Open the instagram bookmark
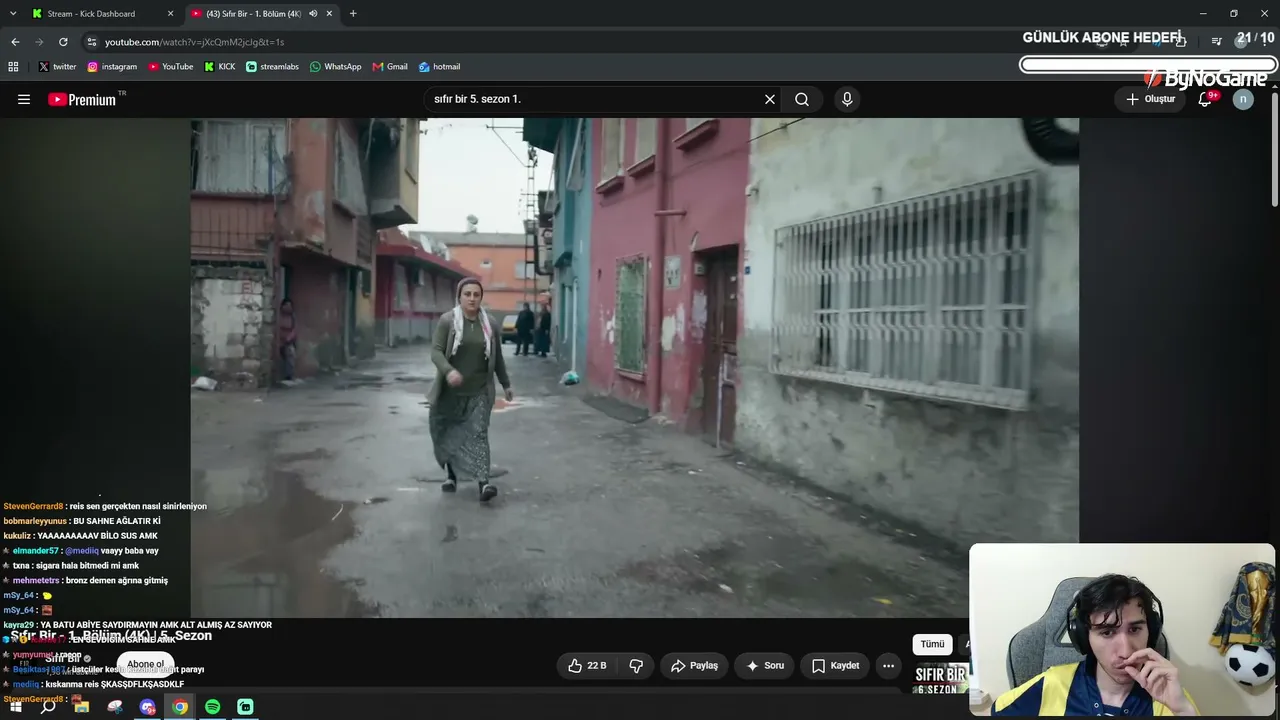Image resolution: width=1280 pixels, height=720 pixels. click(x=112, y=67)
